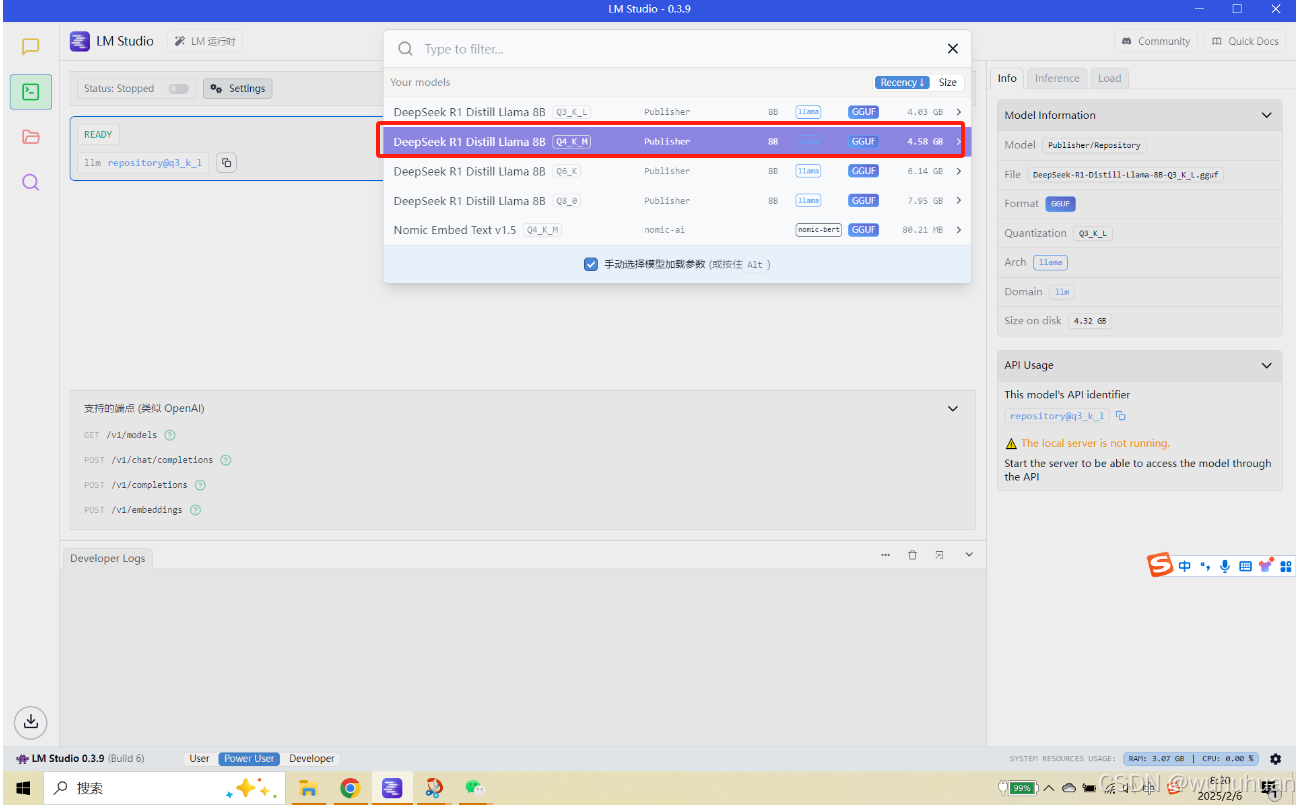
Task: Sort models by Size
Action: coord(948,82)
